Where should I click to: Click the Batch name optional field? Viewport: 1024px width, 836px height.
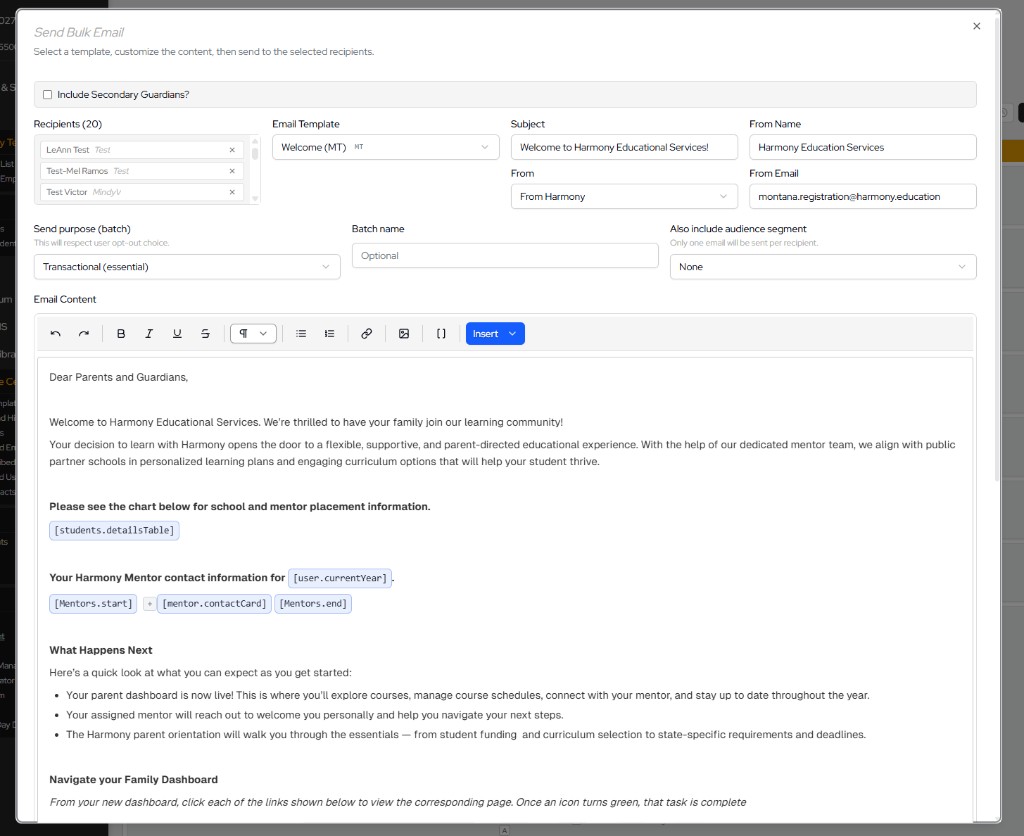pyautogui.click(x=505, y=255)
